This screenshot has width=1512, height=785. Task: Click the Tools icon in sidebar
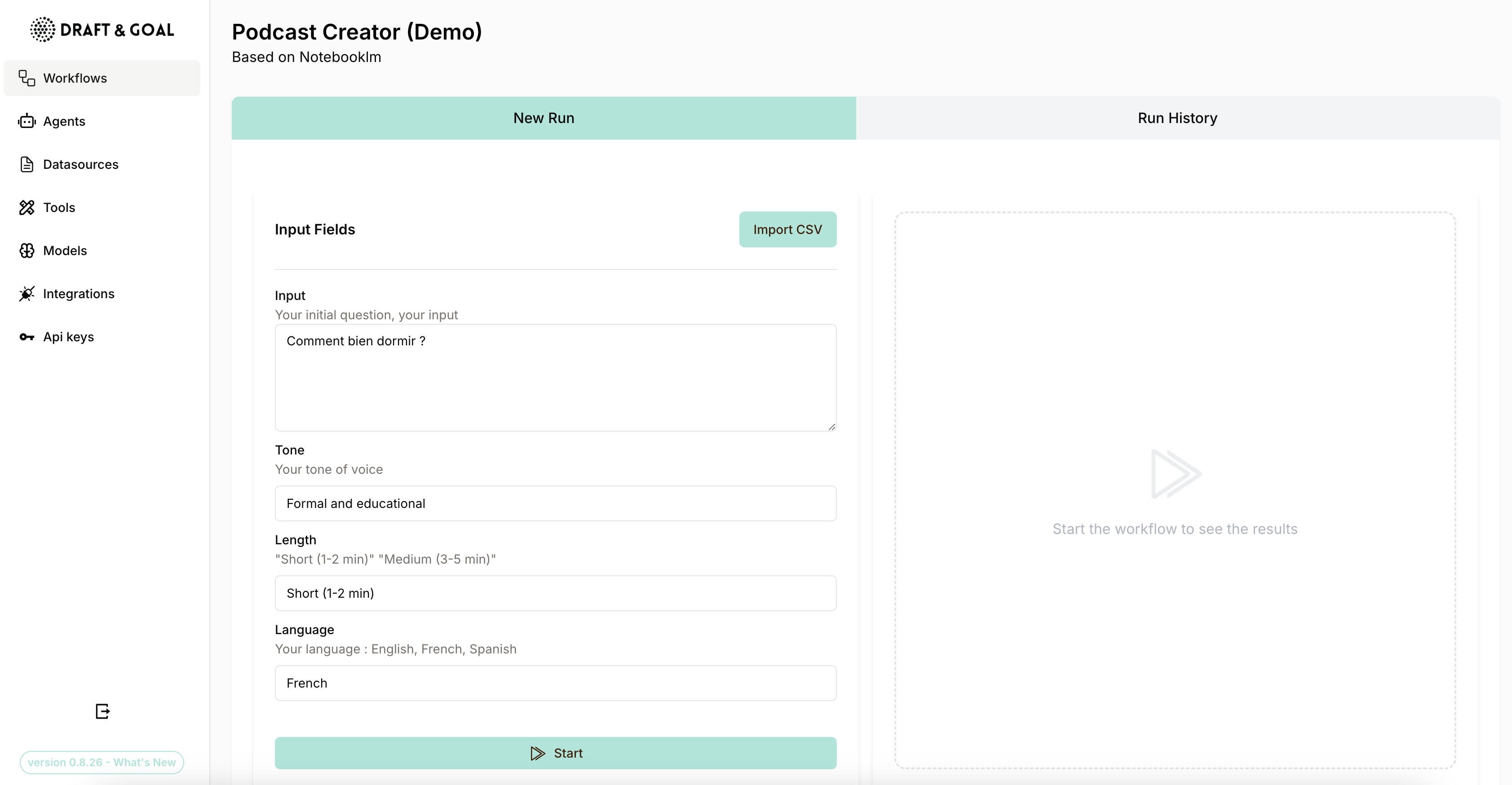click(x=27, y=207)
